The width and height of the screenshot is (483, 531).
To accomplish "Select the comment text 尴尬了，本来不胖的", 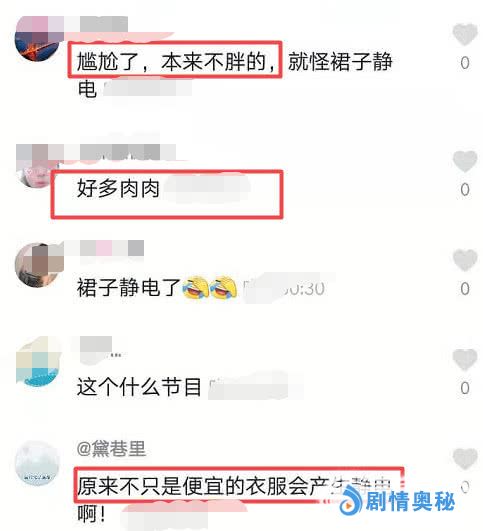I will (175, 62).
